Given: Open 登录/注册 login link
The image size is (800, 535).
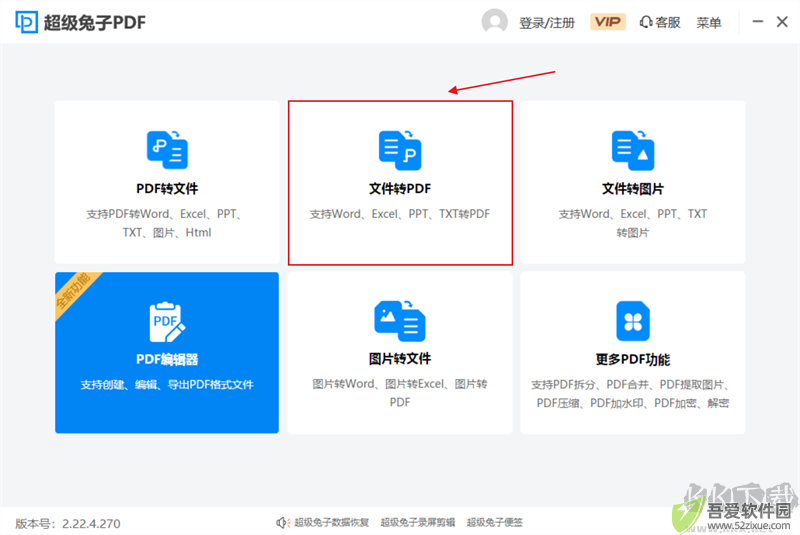Looking at the screenshot, I should click(x=546, y=23).
